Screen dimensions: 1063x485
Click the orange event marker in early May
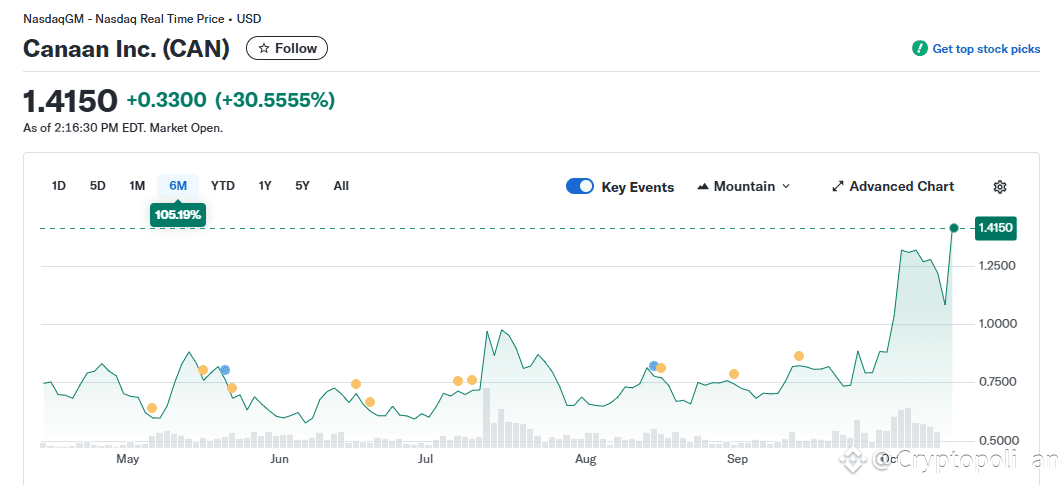pos(151,408)
